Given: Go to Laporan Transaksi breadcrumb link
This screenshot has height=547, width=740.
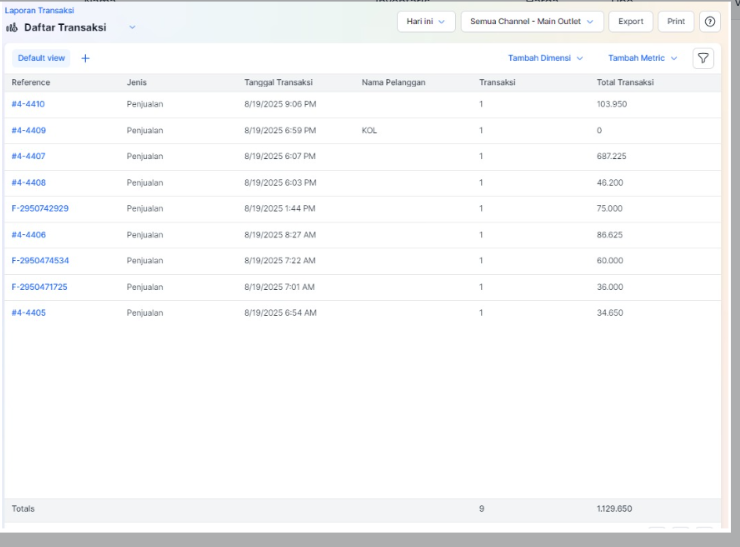Looking at the screenshot, I should click(x=39, y=10).
